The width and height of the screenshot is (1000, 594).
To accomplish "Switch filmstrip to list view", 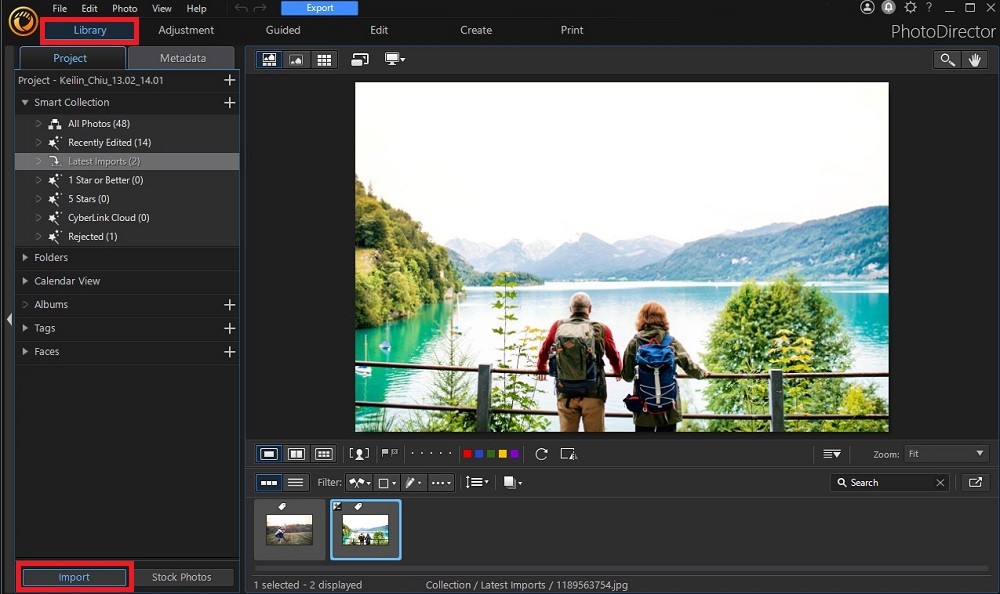I will tap(295, 482).
